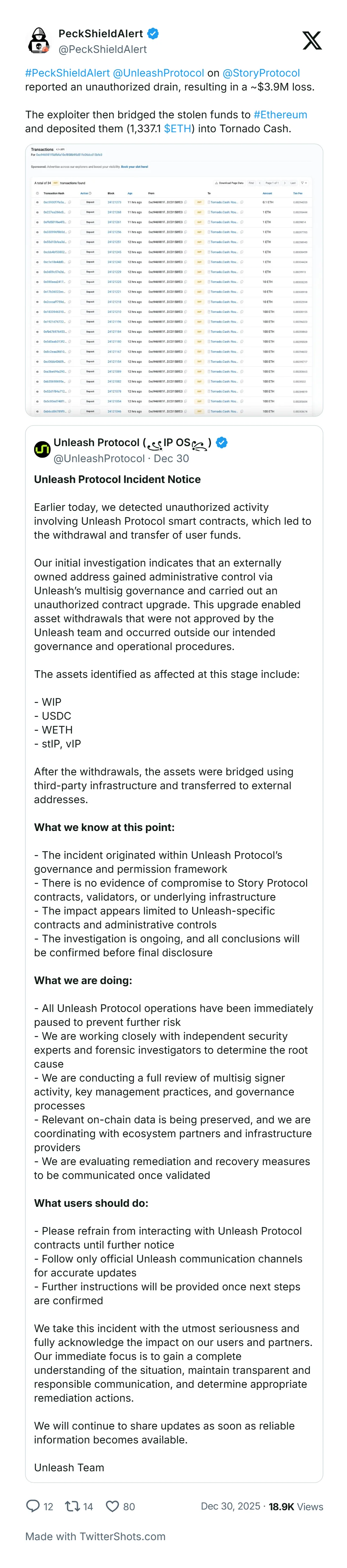Open the @UnleashProtocol mention in tweet
The image size is (347, 1568).
tap(159, 73)
